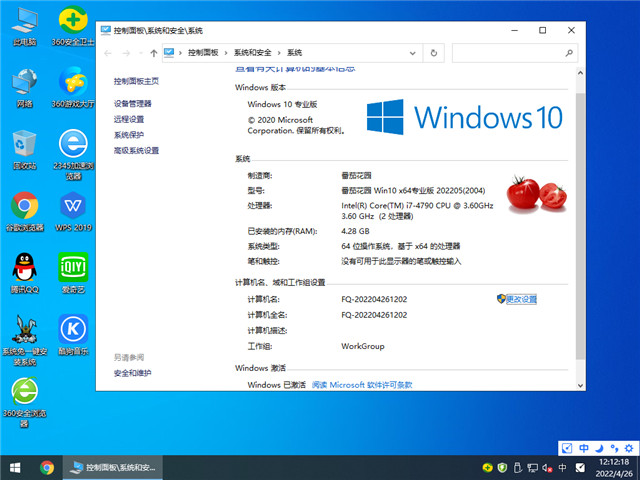Screen dimensions: 640x480
Task: Expand the chevron after 控制面板 in breadcrumb
Action: point(227,52)
